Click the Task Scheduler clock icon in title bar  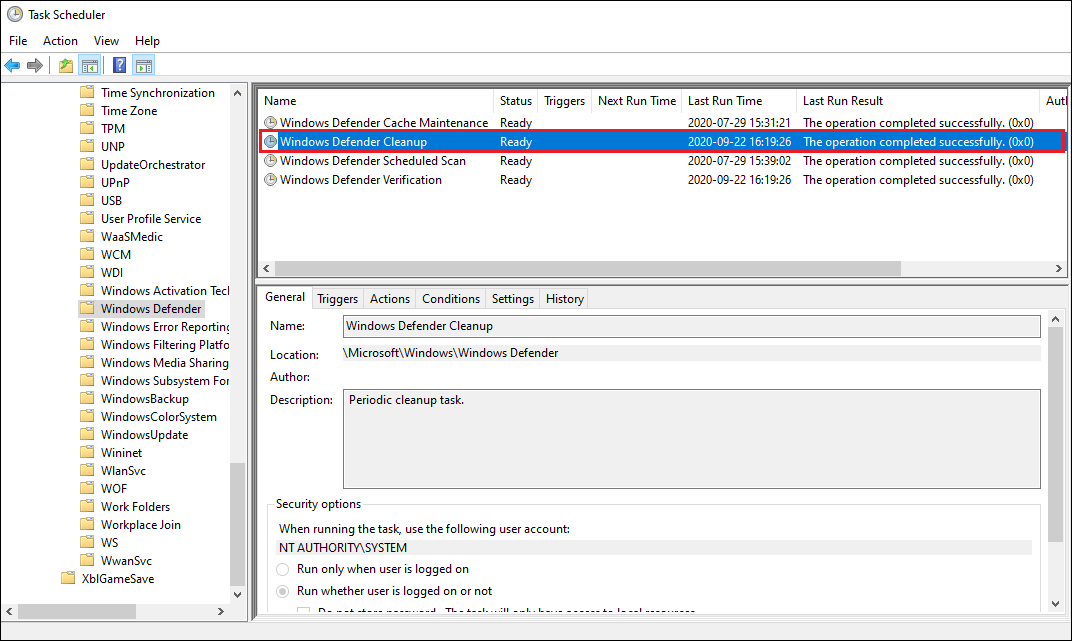click(x=14, y=14)
